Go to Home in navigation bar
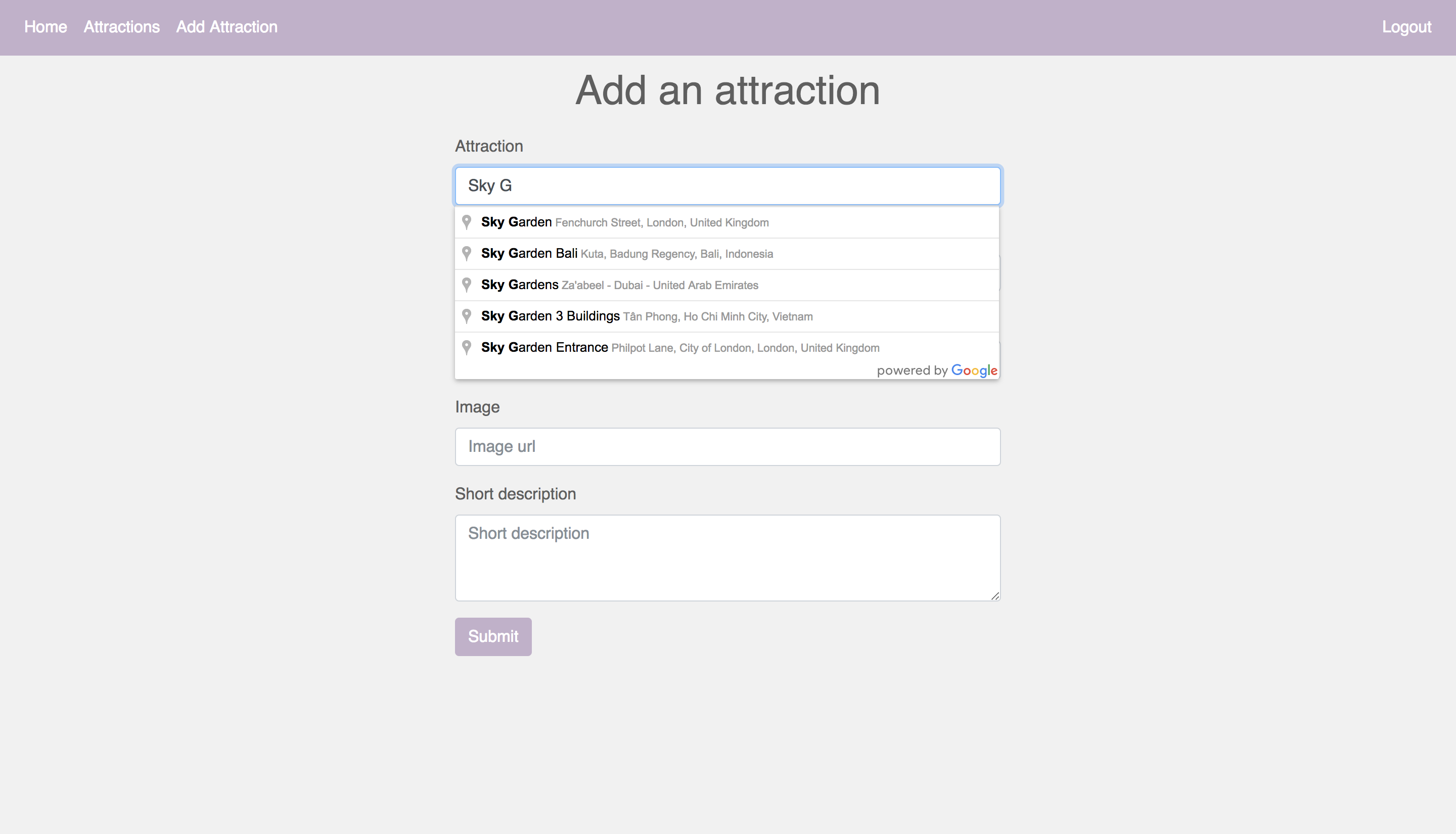The height and width of the screenshot is (834, 1456). (x=45, y=27)
